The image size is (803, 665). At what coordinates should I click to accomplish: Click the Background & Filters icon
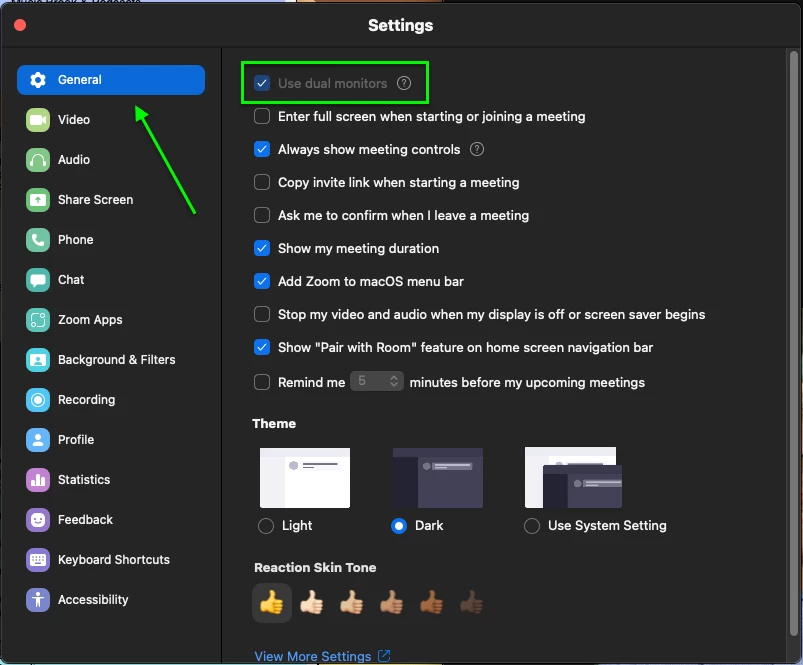[38, 360]
